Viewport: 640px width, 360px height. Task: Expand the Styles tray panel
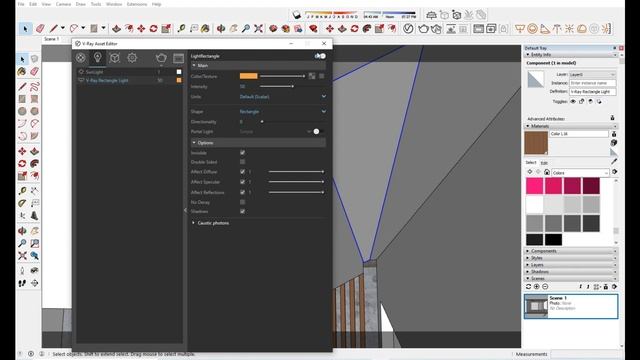point(571,258)
